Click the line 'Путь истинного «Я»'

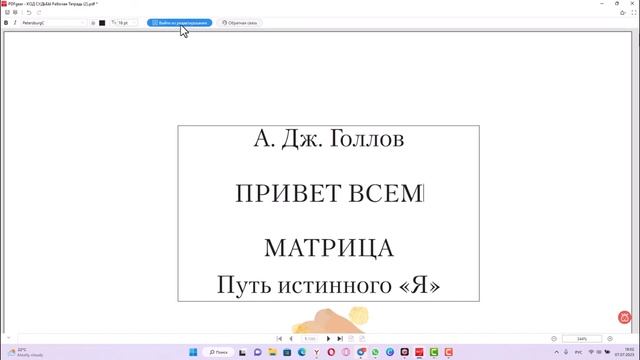[x=329, y=284]
